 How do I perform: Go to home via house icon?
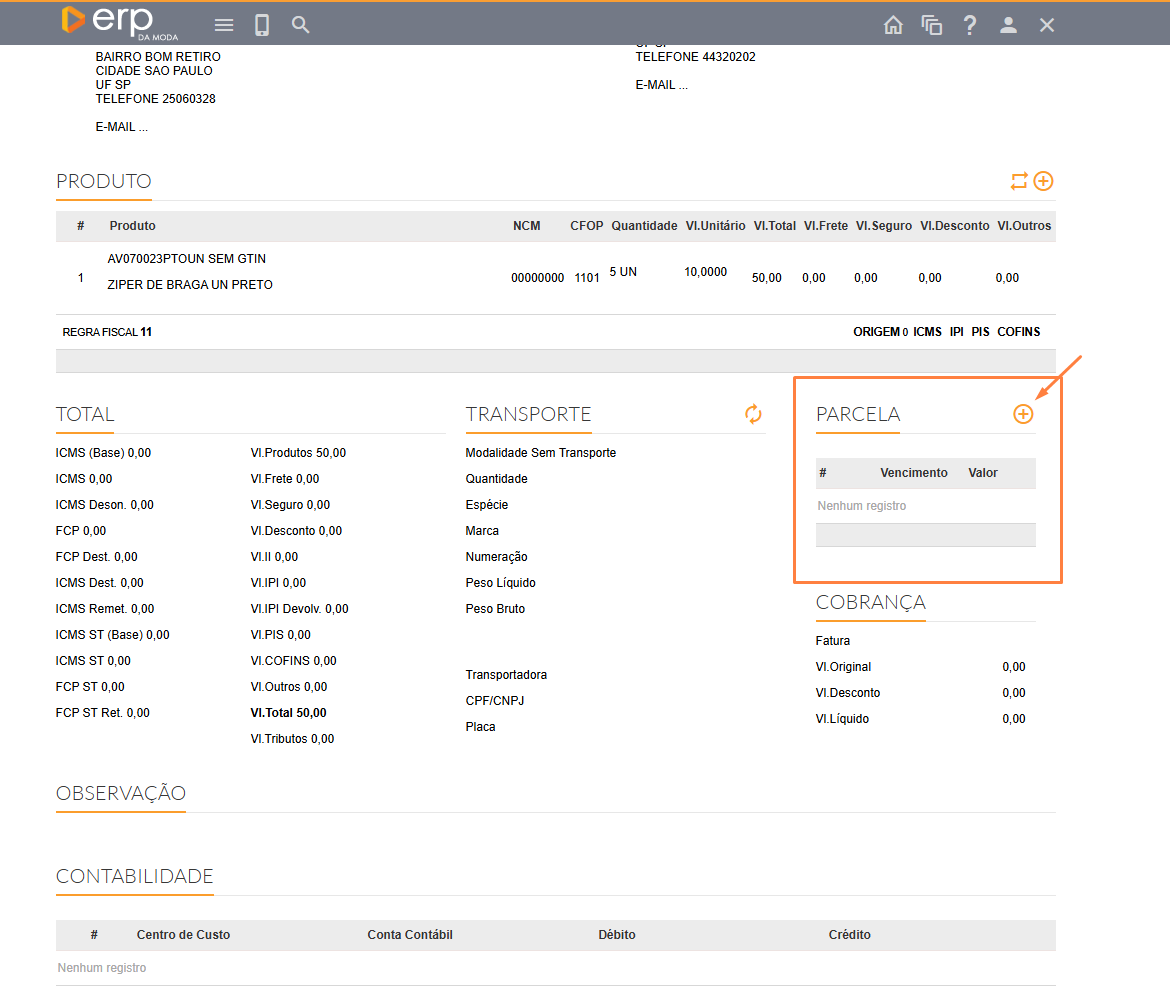click(x=893, y=25)
